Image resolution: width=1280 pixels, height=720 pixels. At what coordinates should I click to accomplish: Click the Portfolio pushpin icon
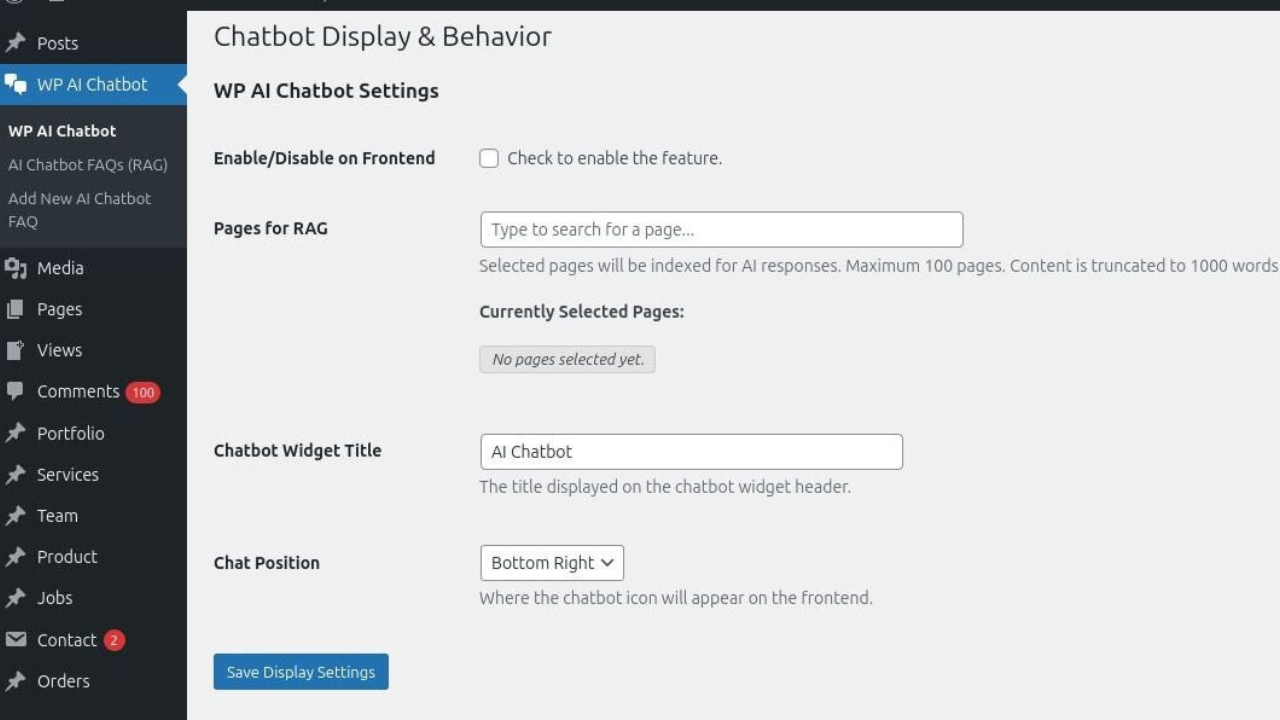[x=15, y=433]
